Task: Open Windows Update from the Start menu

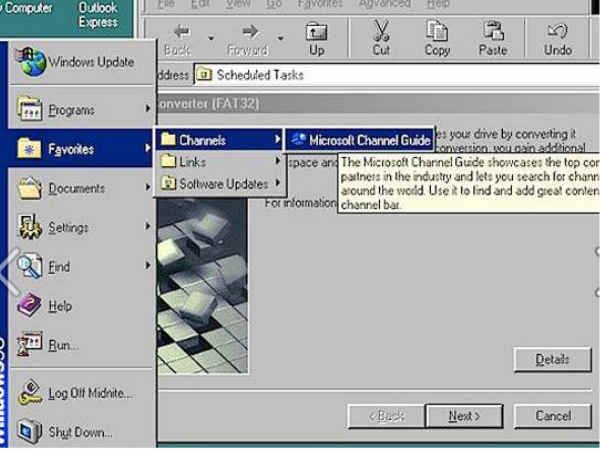Action: click(x=81, y=62)
